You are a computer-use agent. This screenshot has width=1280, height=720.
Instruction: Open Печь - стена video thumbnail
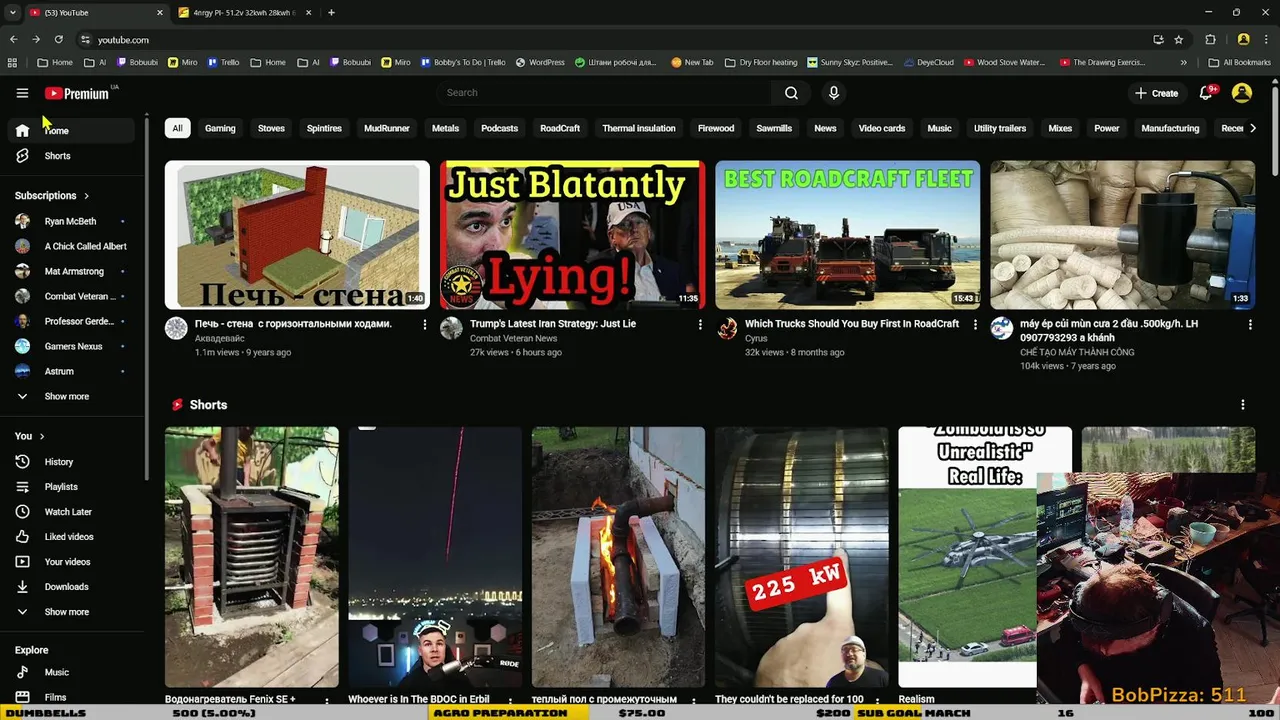[297, 235]
